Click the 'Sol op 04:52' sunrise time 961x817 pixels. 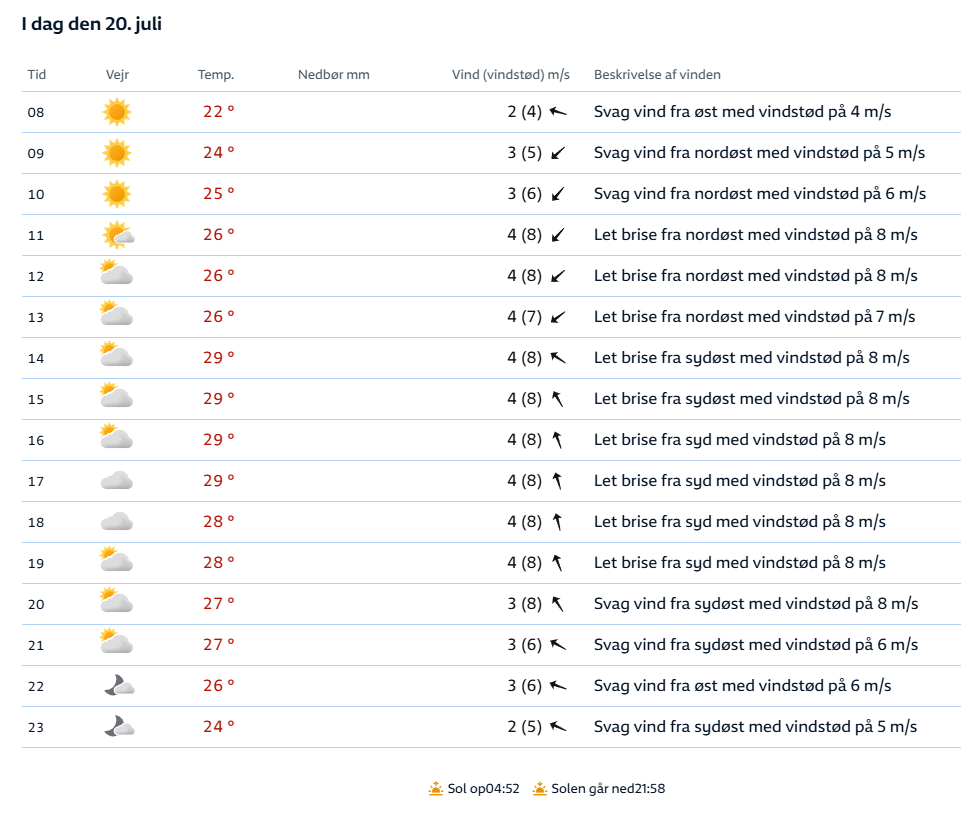click(x=483, y=789)
